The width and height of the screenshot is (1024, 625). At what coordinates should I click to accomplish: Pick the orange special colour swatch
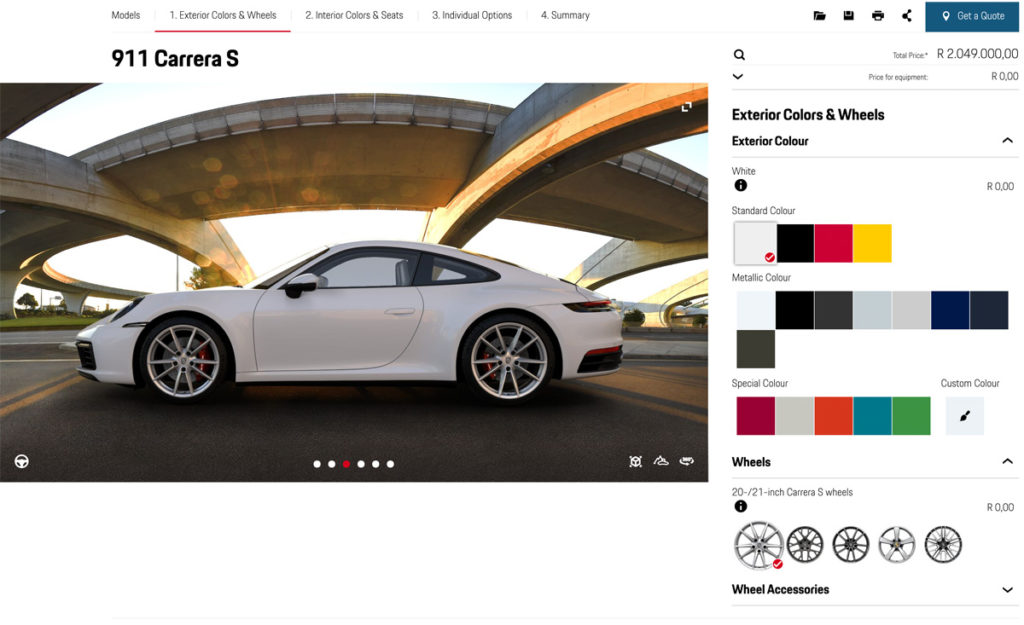pyautogui.click(x=833, y=416)
